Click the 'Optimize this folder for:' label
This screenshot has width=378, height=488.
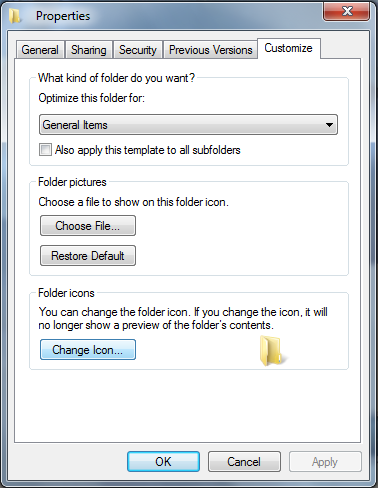92,98
